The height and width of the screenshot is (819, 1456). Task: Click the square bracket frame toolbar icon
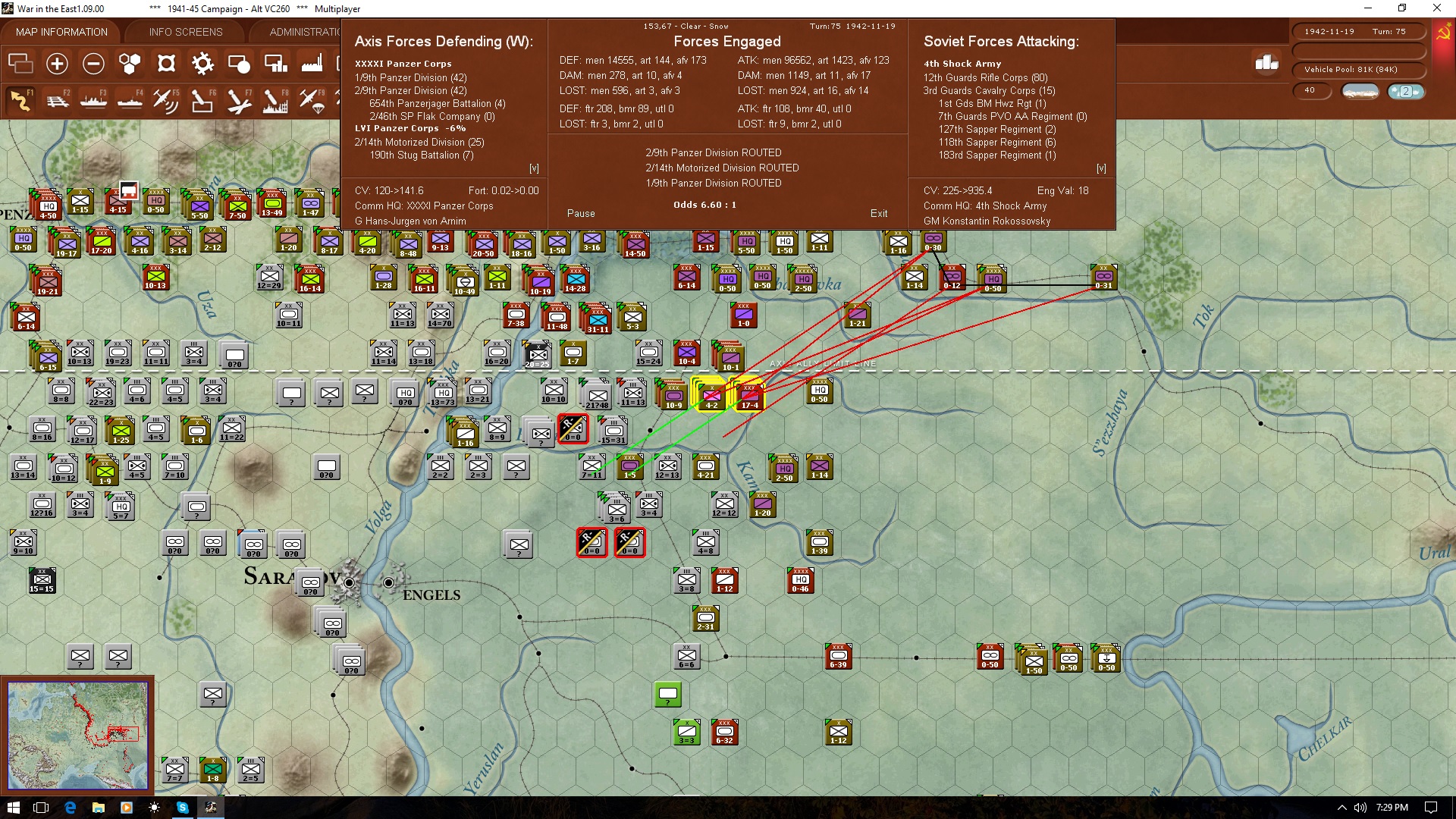click(x=166, y=64)
